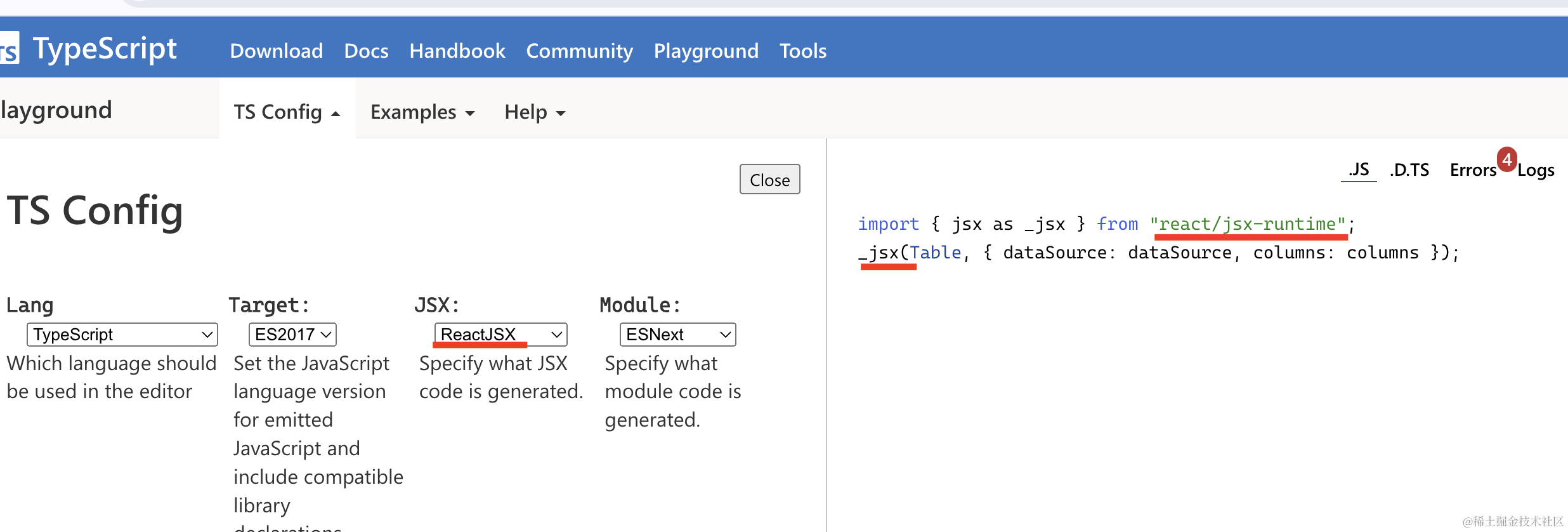Open the Playground nav link
Screen dimensions: 1568x532
(x=706, y=51)
